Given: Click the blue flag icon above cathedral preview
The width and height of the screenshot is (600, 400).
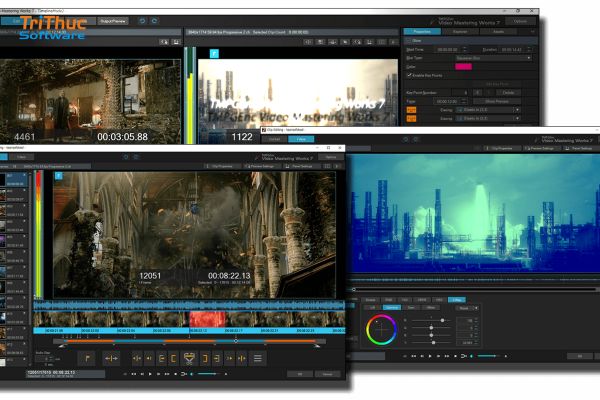Looking at the screenshot, I should point(59,175).
